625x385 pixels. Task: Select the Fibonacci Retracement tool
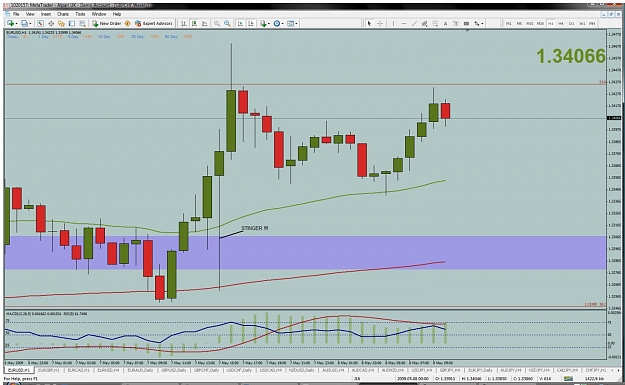tap(435, 24)
